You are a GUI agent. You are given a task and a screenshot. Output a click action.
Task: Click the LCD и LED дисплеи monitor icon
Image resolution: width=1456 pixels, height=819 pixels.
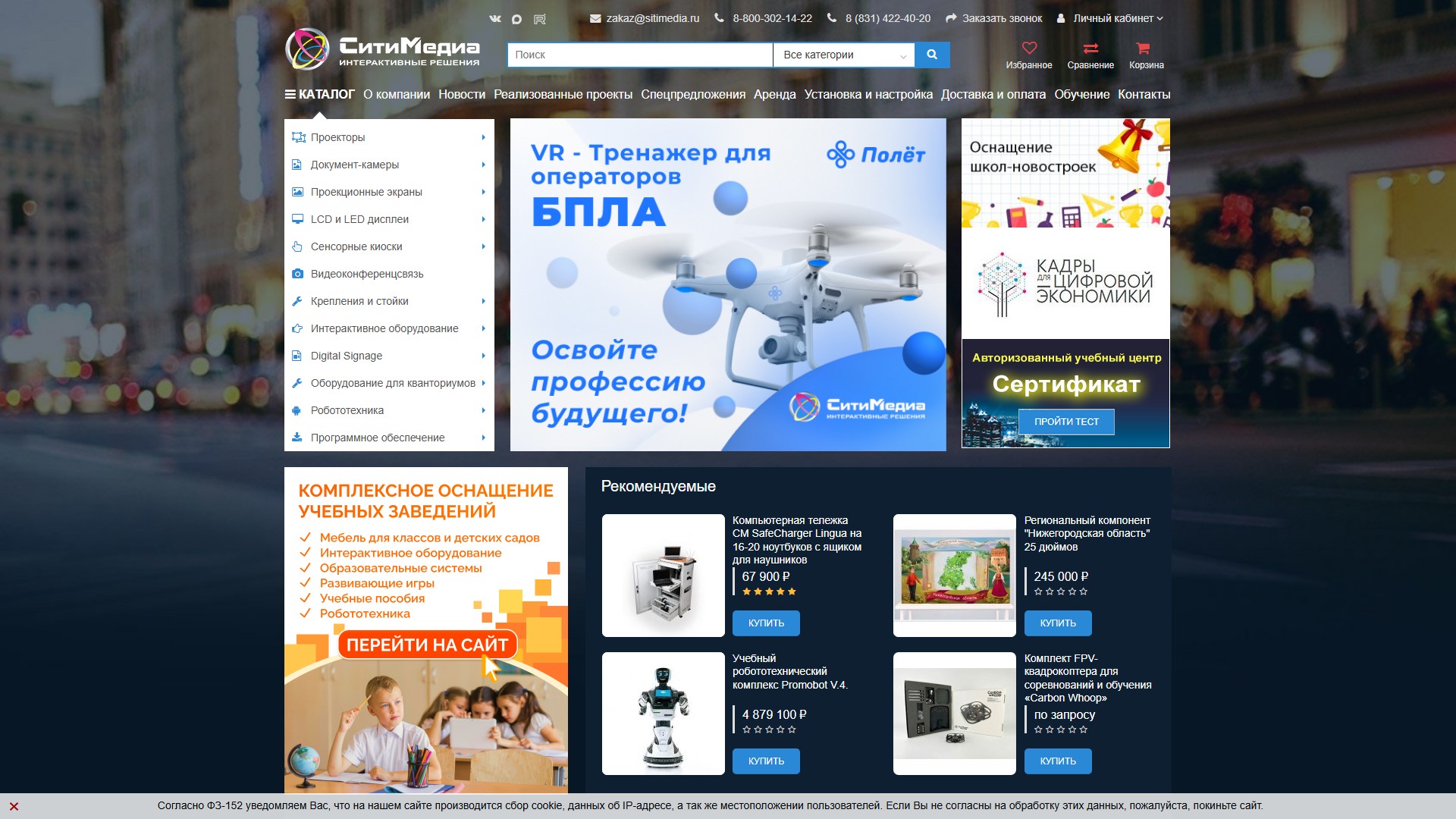click(x=297, y=219)
